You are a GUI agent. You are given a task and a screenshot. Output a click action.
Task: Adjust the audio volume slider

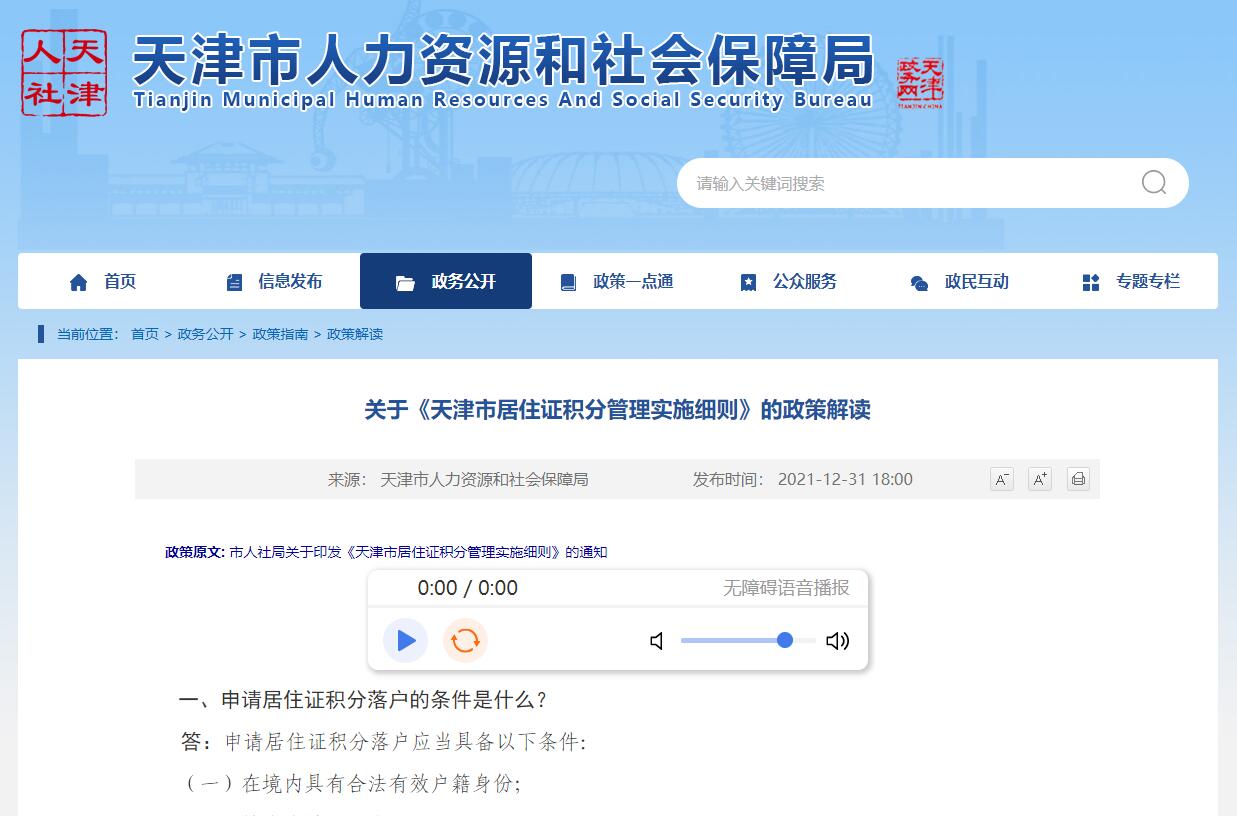pos(748,640)
